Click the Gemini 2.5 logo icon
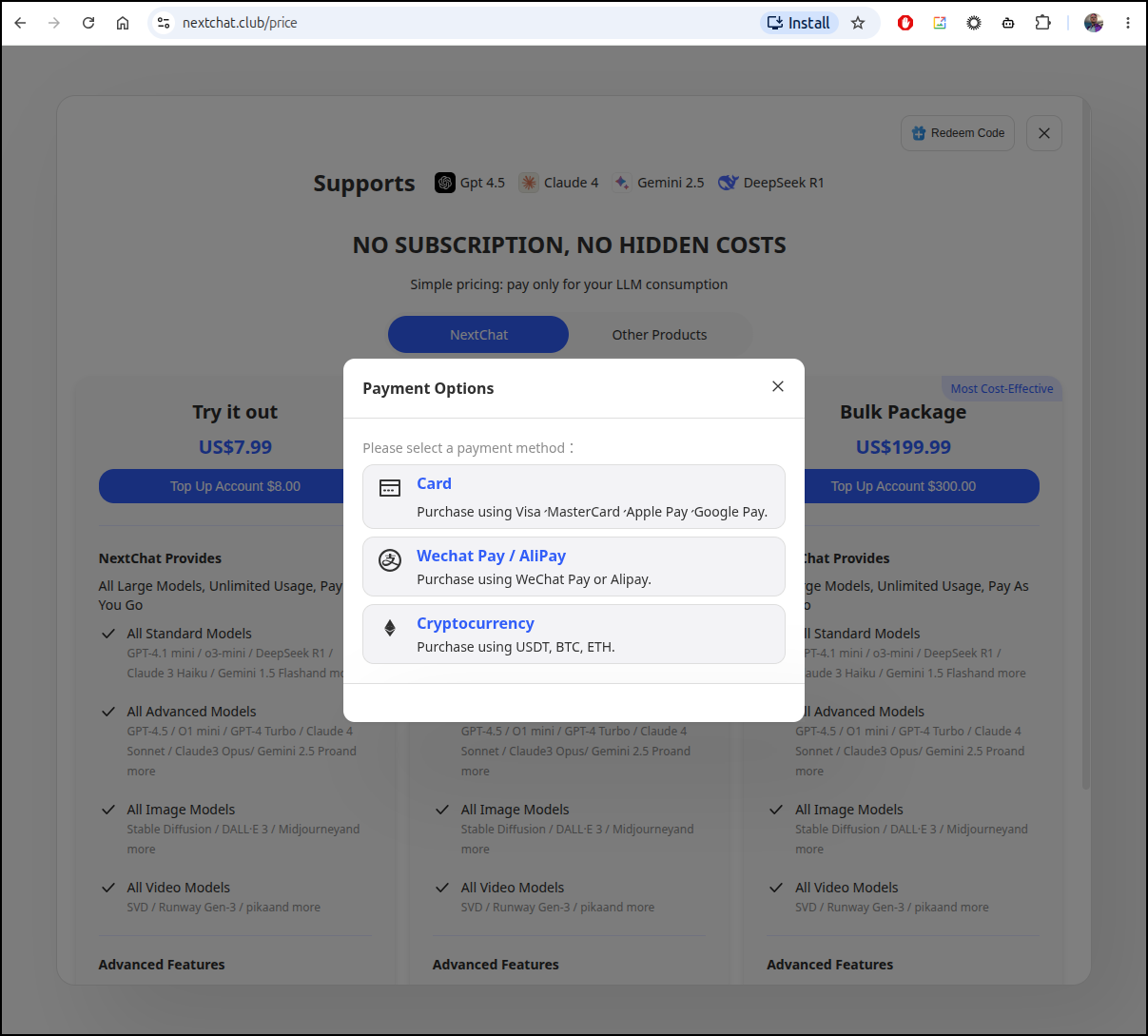1148x1036 pixels. [622, 183]
